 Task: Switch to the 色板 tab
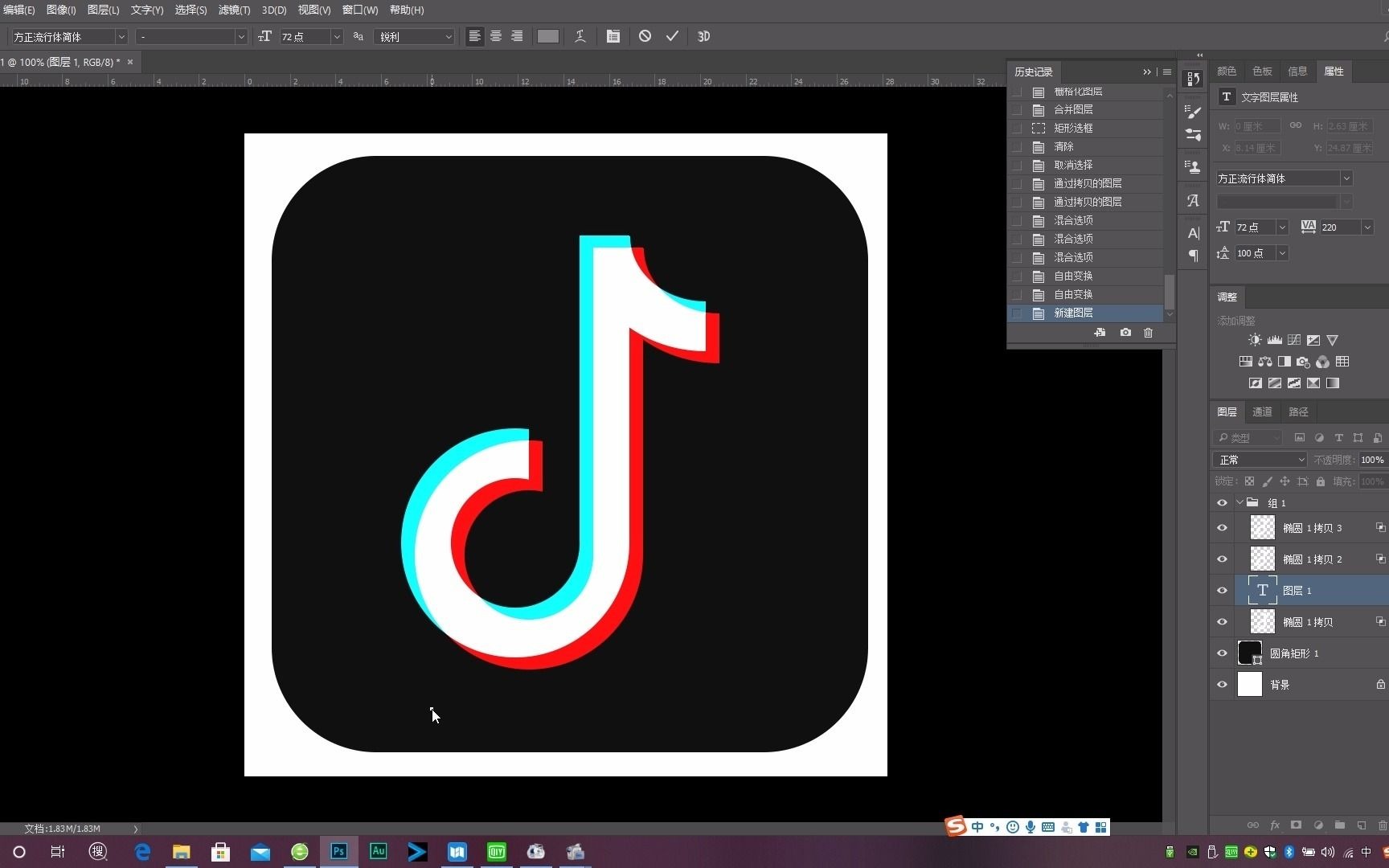pyautogui.click(x=1262, y=71)
